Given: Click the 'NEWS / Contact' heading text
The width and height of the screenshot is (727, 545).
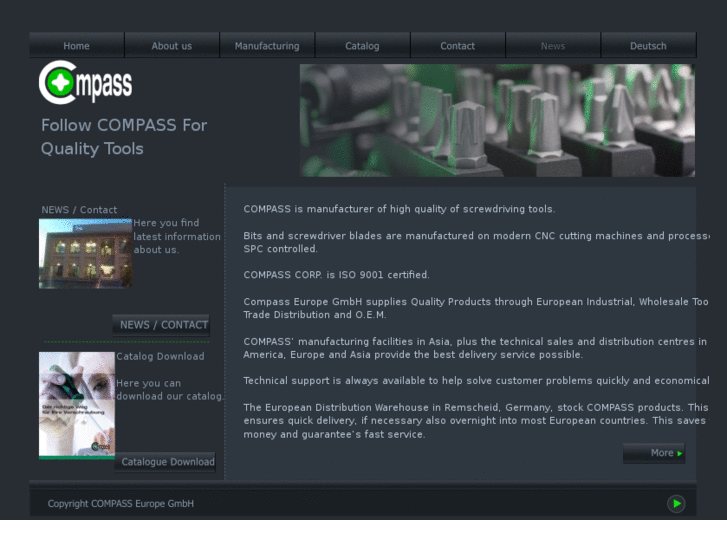Looking at the screenshot, I should [x=79, y=210].
